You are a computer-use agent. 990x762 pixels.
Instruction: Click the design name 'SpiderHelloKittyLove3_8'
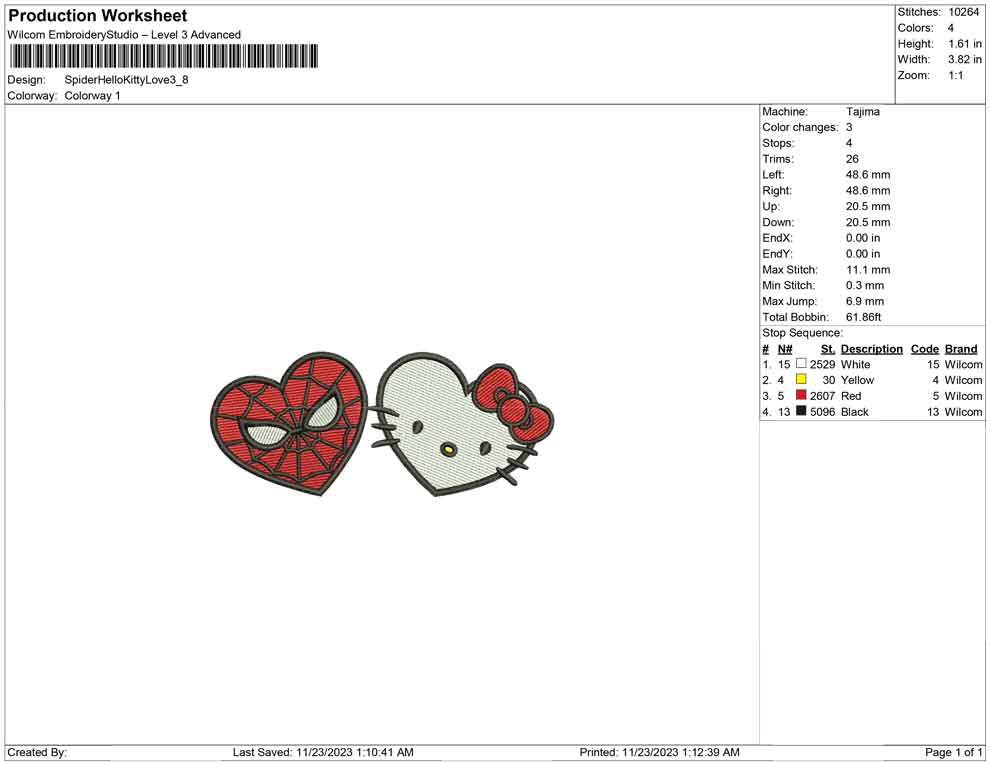(126, 80)
